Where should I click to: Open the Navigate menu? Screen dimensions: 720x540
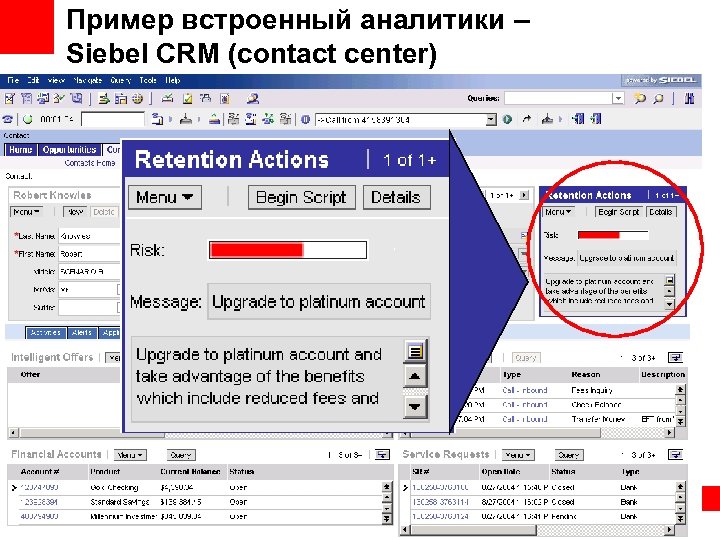coord(87,80)
